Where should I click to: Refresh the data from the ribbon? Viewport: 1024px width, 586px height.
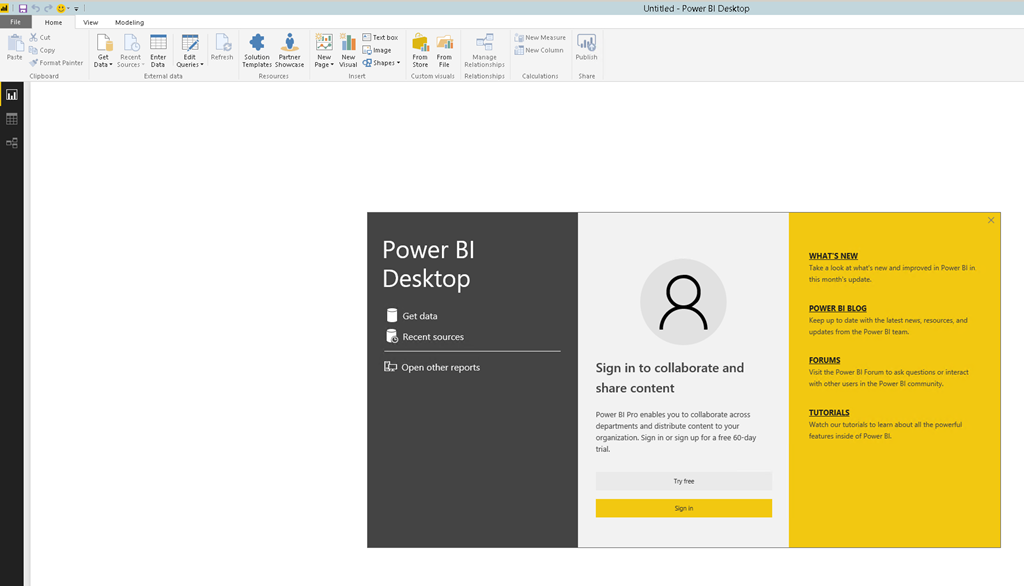click(x=222, y=48)
